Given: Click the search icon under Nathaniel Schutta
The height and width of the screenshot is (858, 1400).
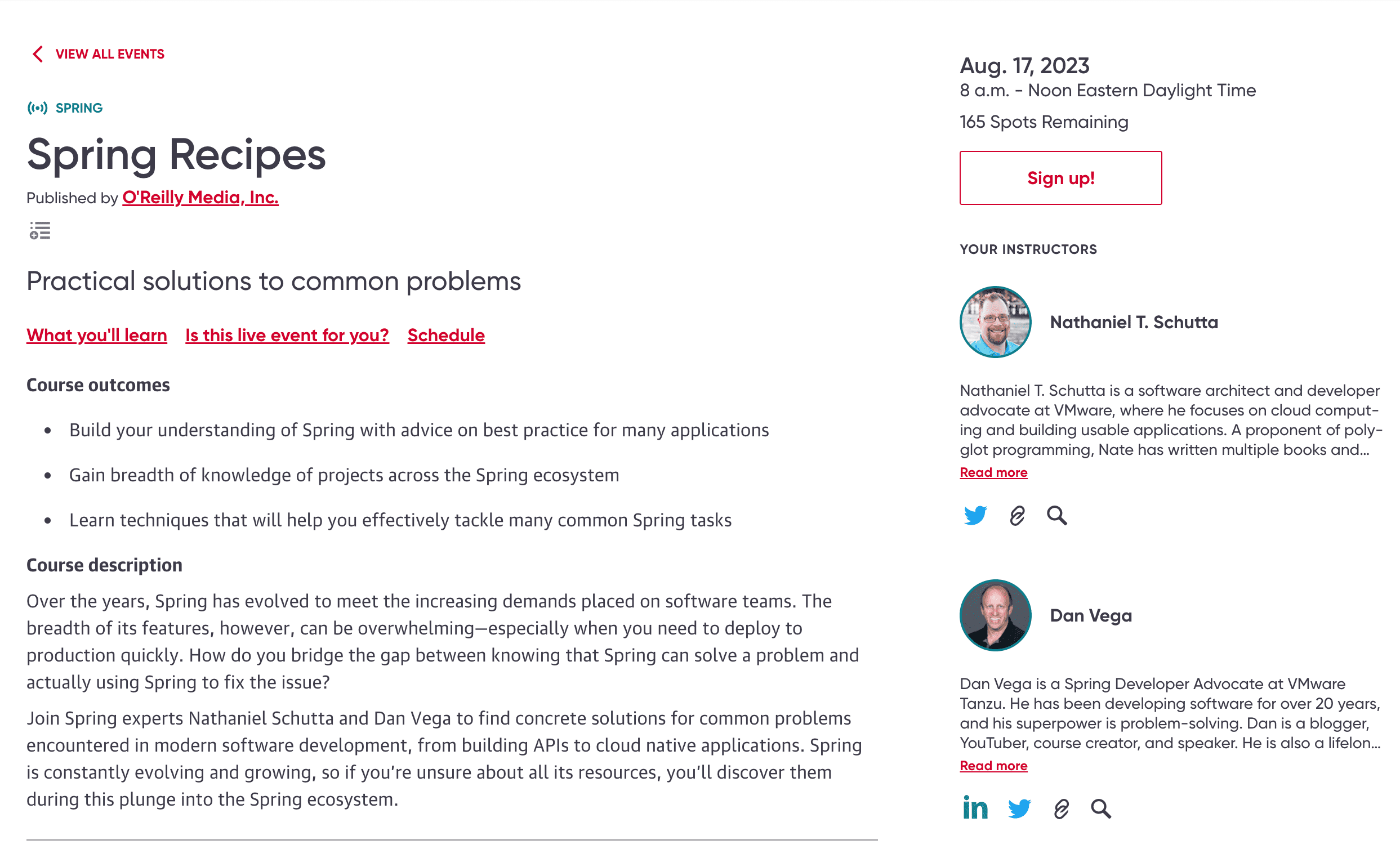Looking at the screenshot, I should tap(1057, 516).
